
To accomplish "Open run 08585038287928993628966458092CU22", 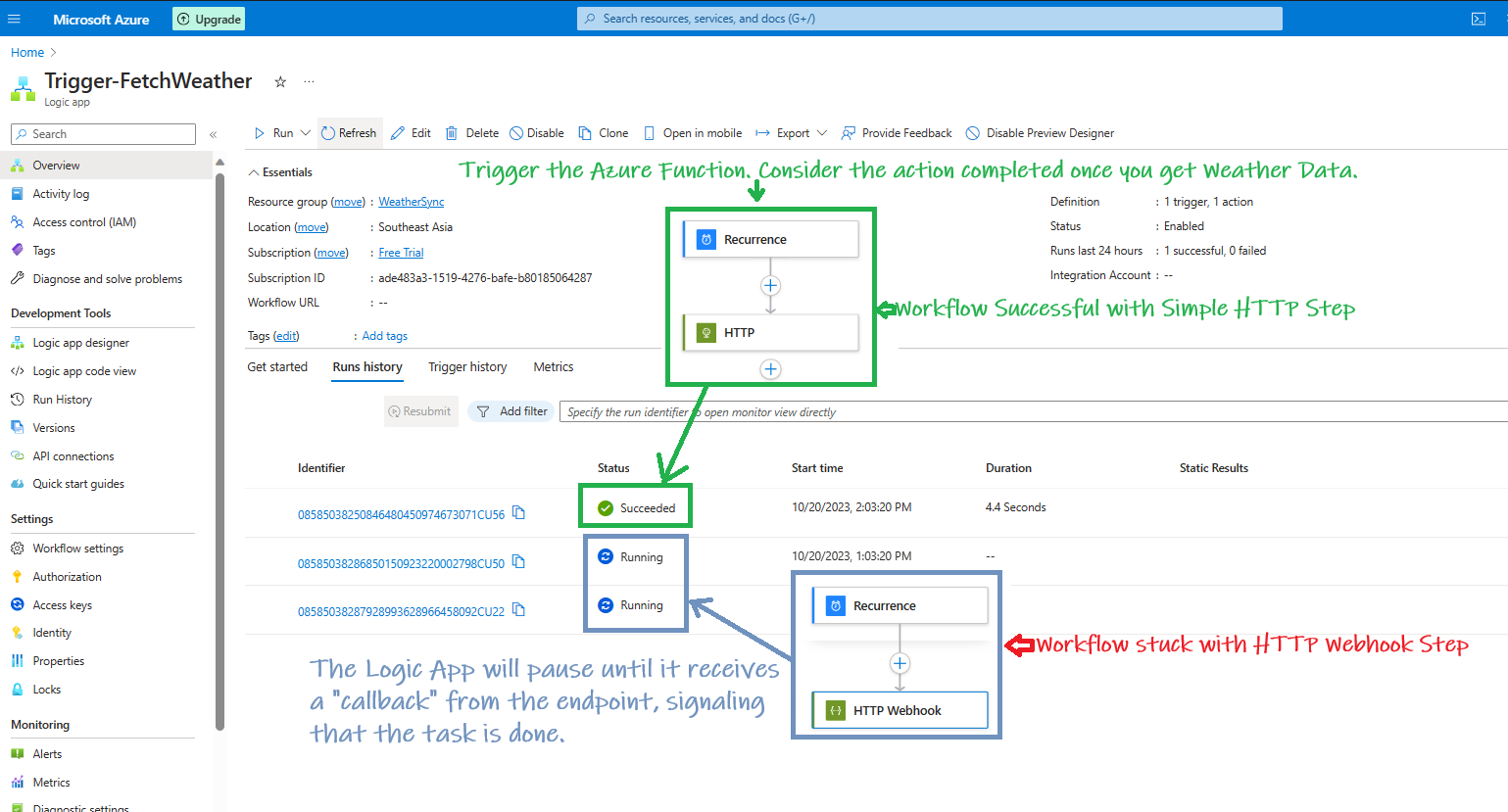I will click(x=402, y=611).
